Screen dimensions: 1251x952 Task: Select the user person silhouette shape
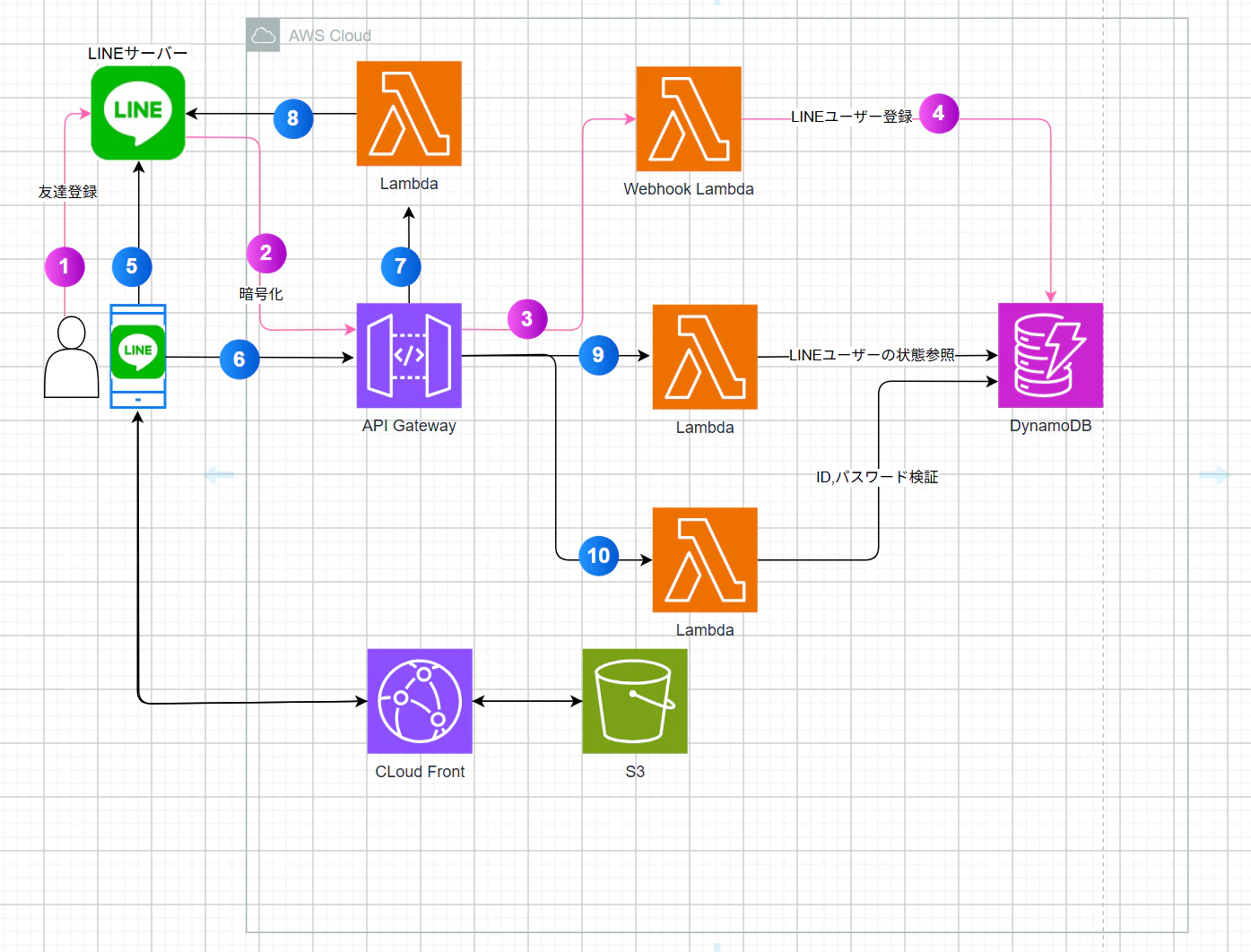72,357
